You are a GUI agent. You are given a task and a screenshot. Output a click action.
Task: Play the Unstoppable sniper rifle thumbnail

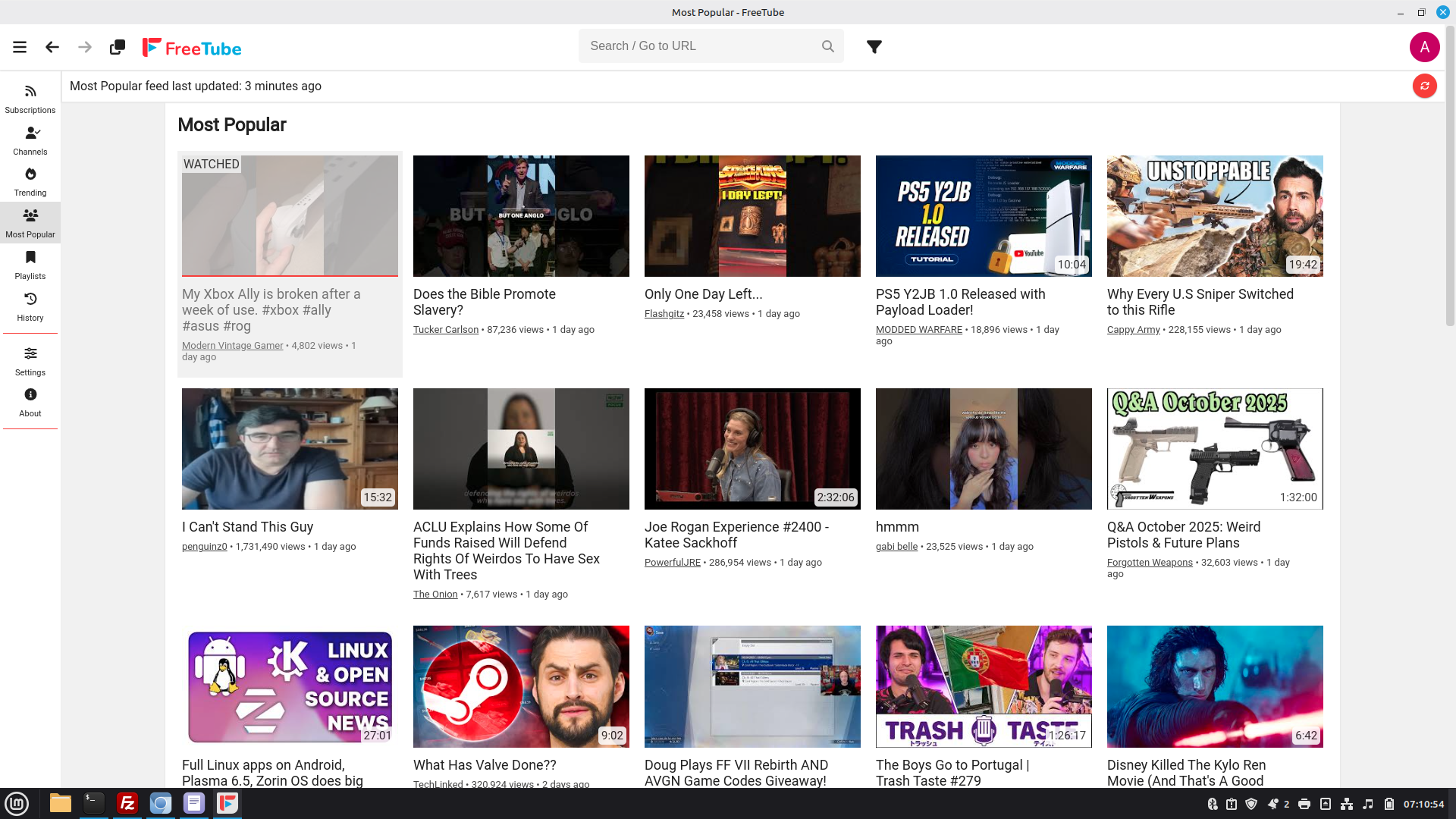point(1215,216)
